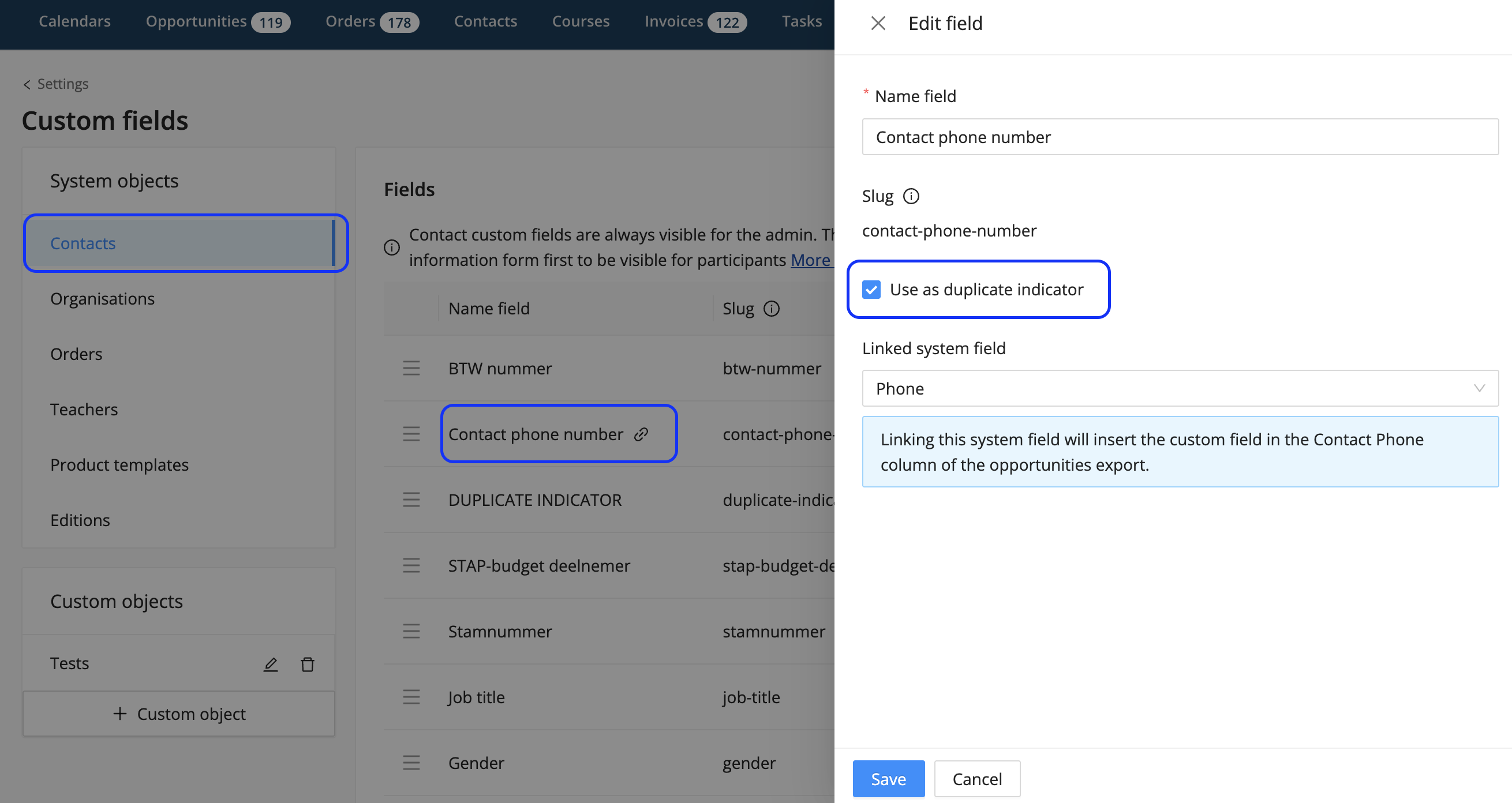Click the btw-nummer slug cell
Screen dimensions: 1512x803
(x=771, y=369)
